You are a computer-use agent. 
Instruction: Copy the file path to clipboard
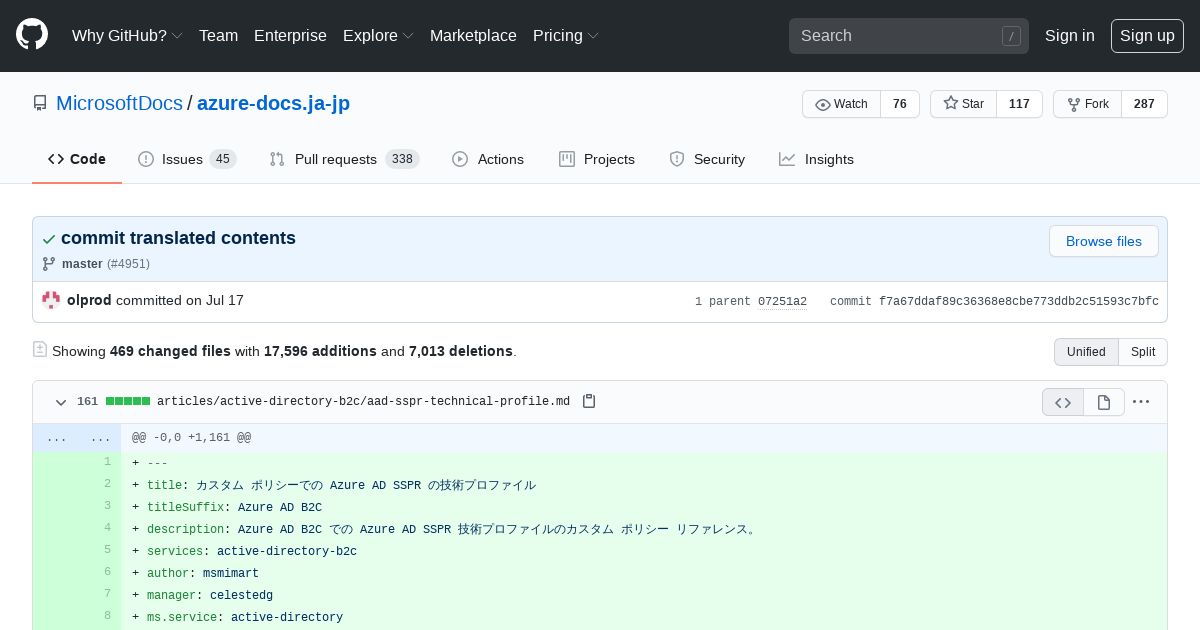click(589, 401)
